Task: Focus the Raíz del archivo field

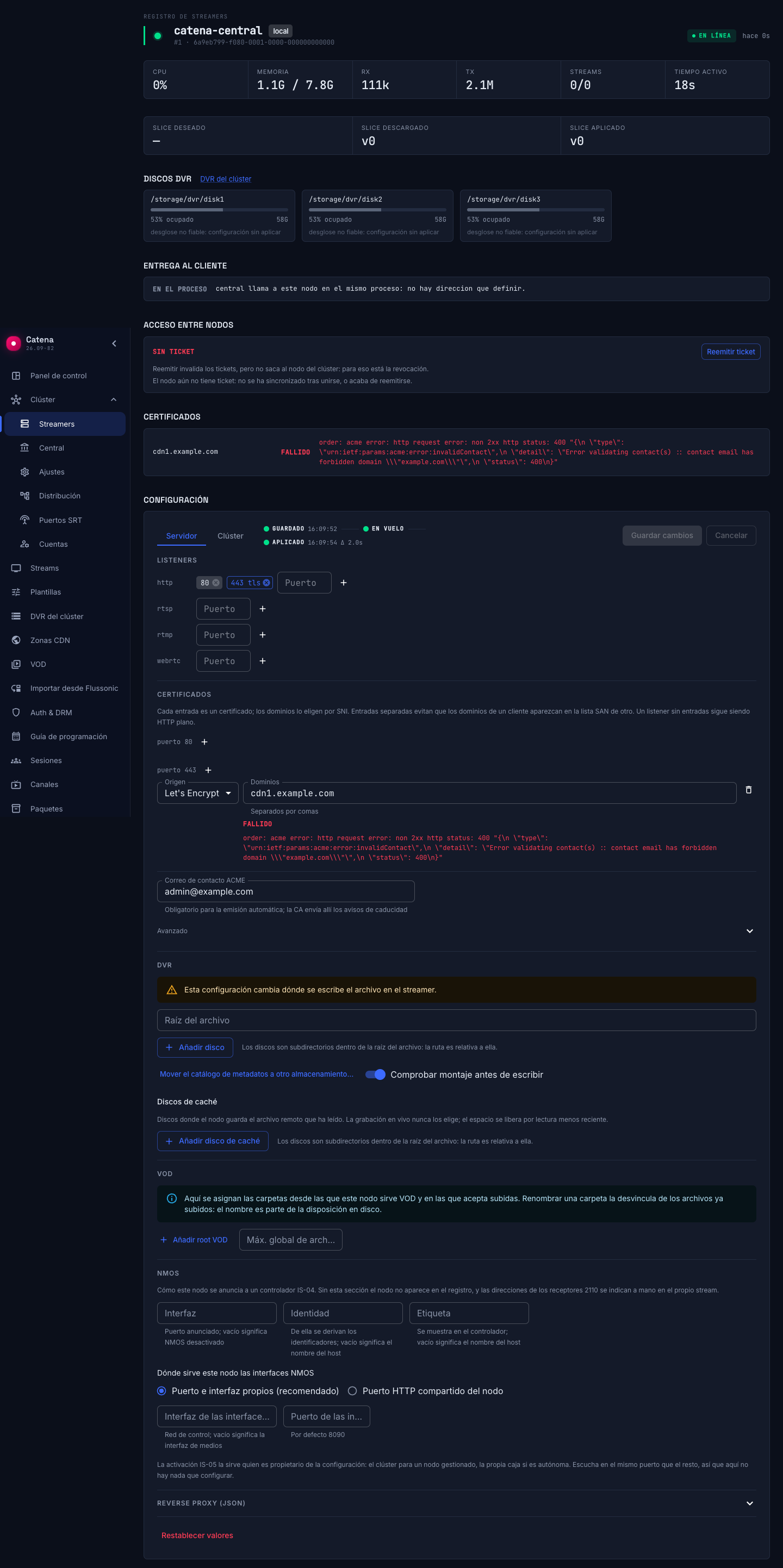Action: coord(457,1020)
